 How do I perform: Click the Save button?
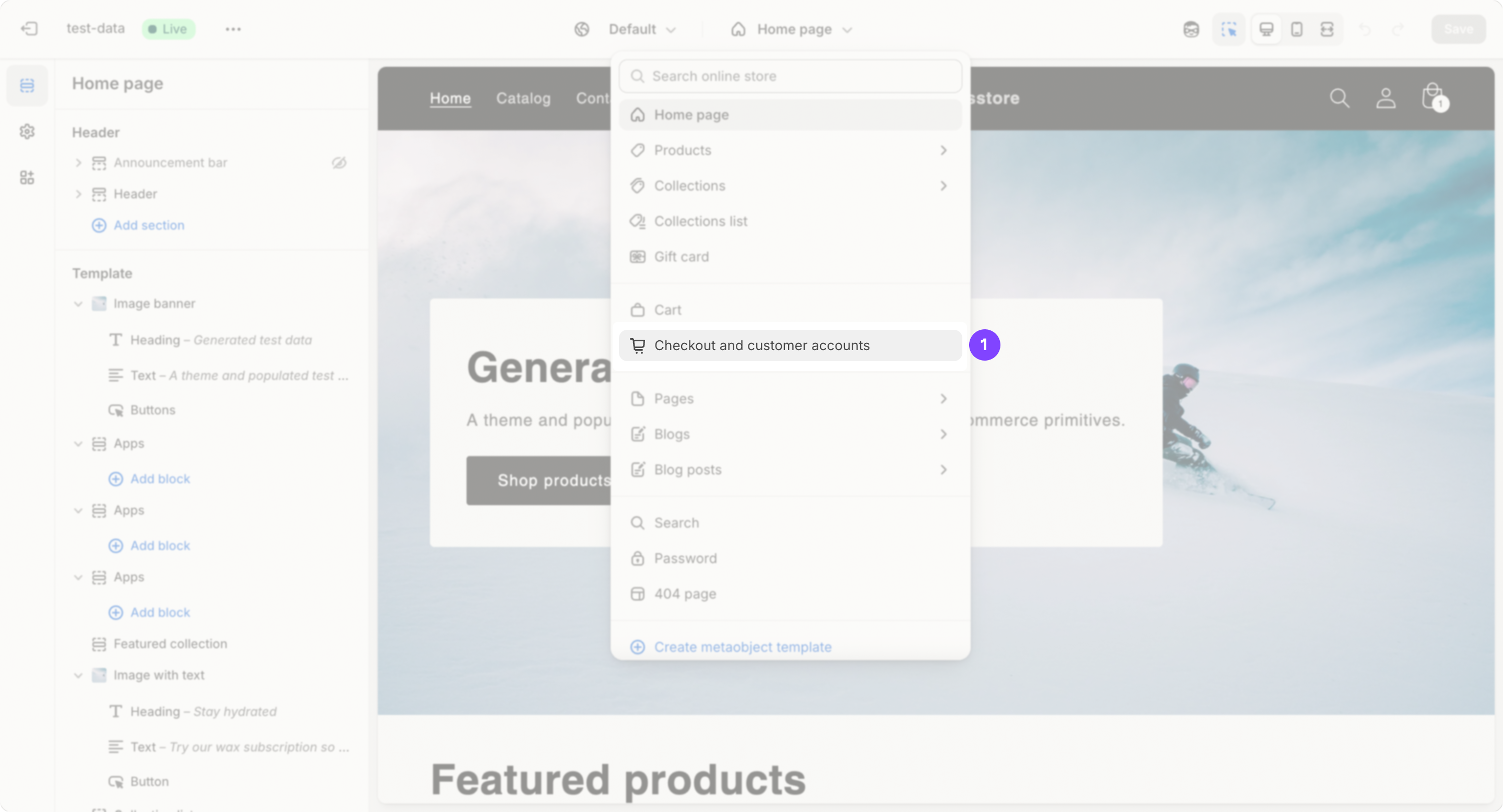1458,29
